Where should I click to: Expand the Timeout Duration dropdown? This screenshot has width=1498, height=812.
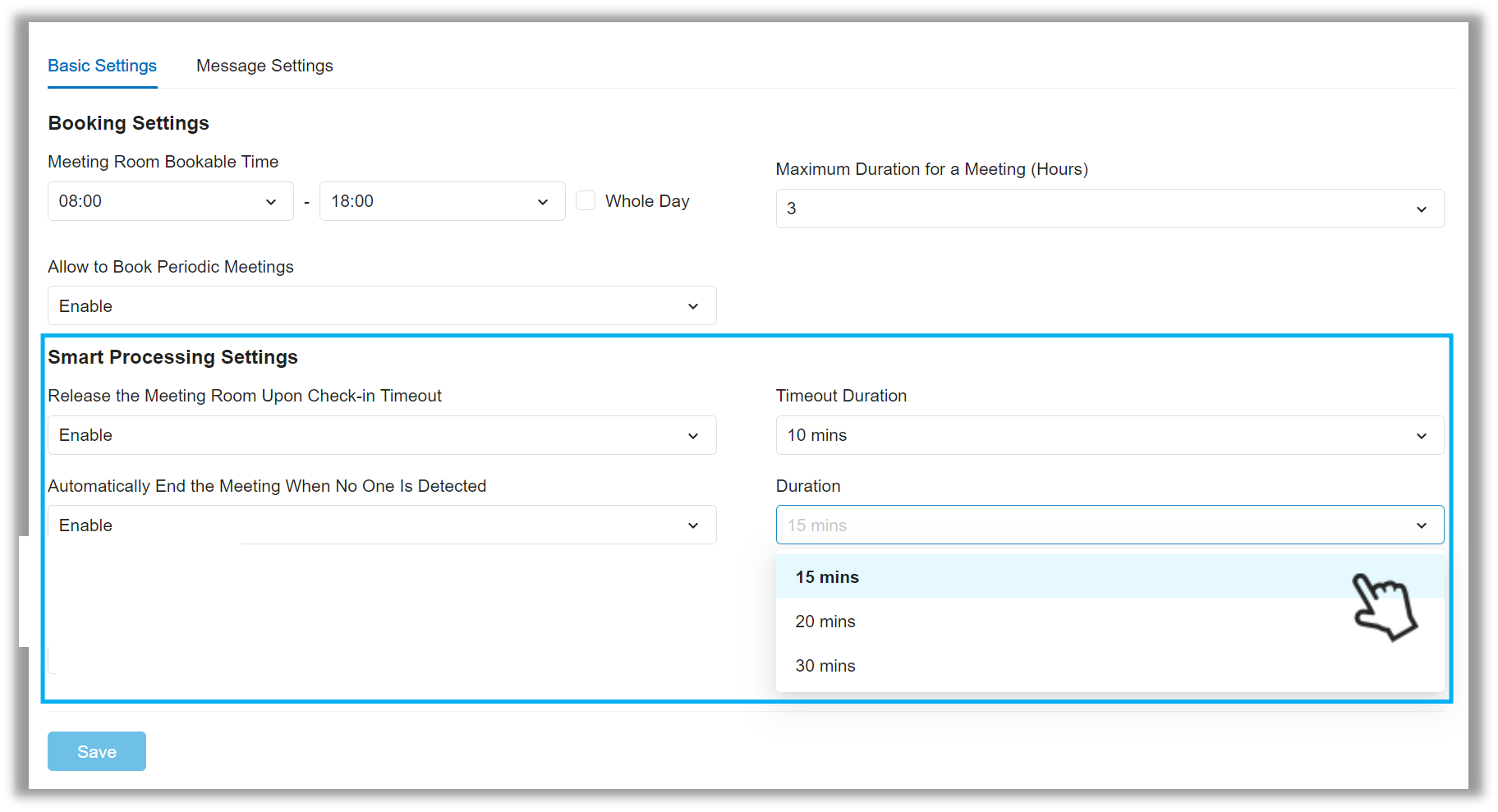tap(1109, 435)
